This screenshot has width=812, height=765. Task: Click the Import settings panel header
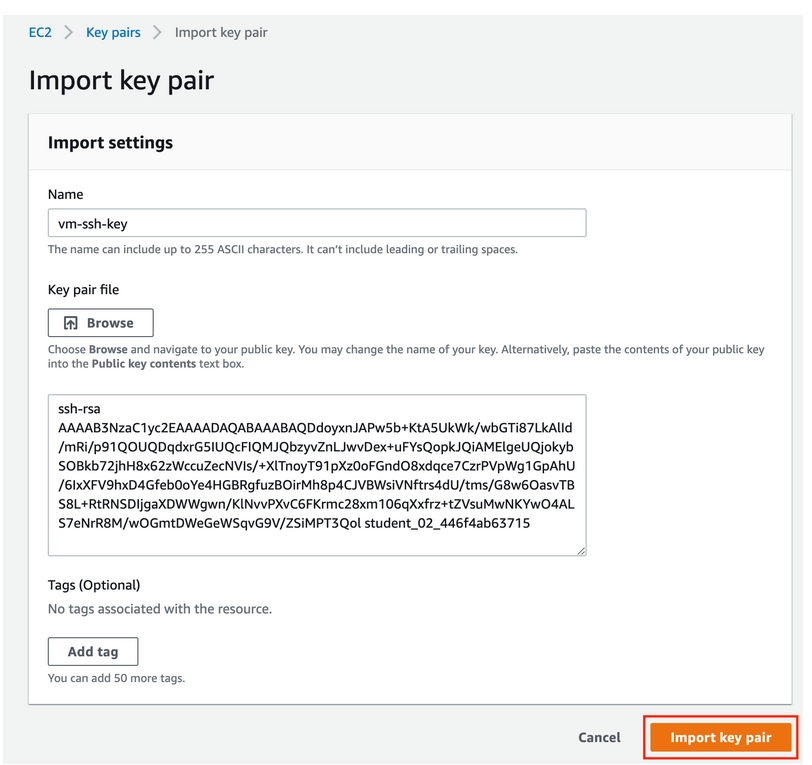pyautogui.click(x=110, y=142)
